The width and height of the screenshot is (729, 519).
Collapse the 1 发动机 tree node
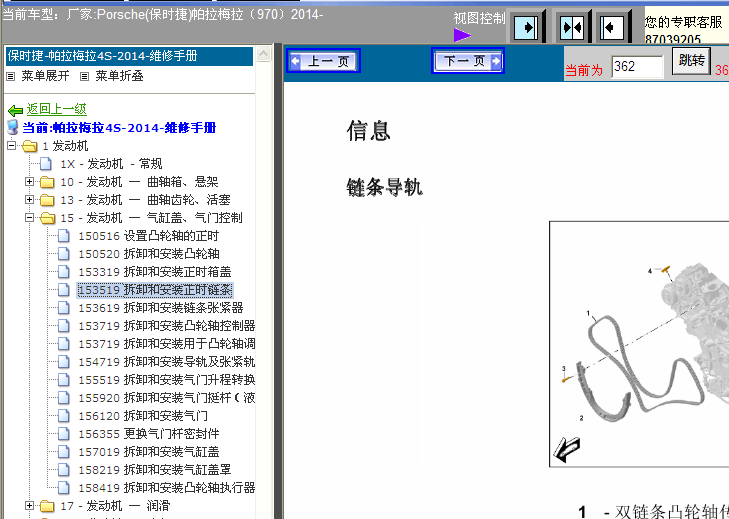coord(12,146)
